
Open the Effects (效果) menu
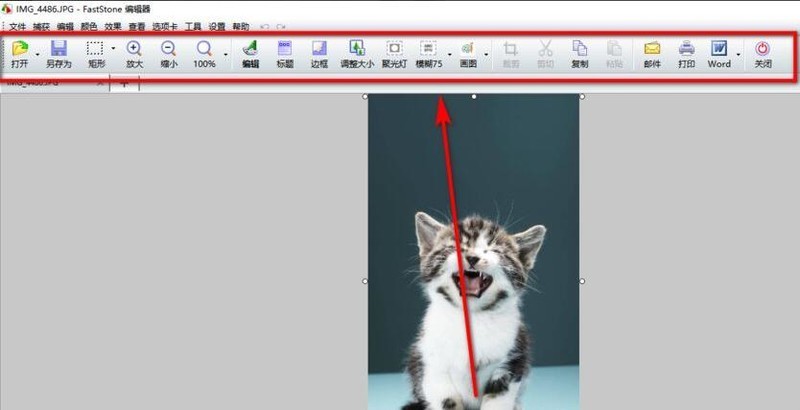tap(113, 27)
